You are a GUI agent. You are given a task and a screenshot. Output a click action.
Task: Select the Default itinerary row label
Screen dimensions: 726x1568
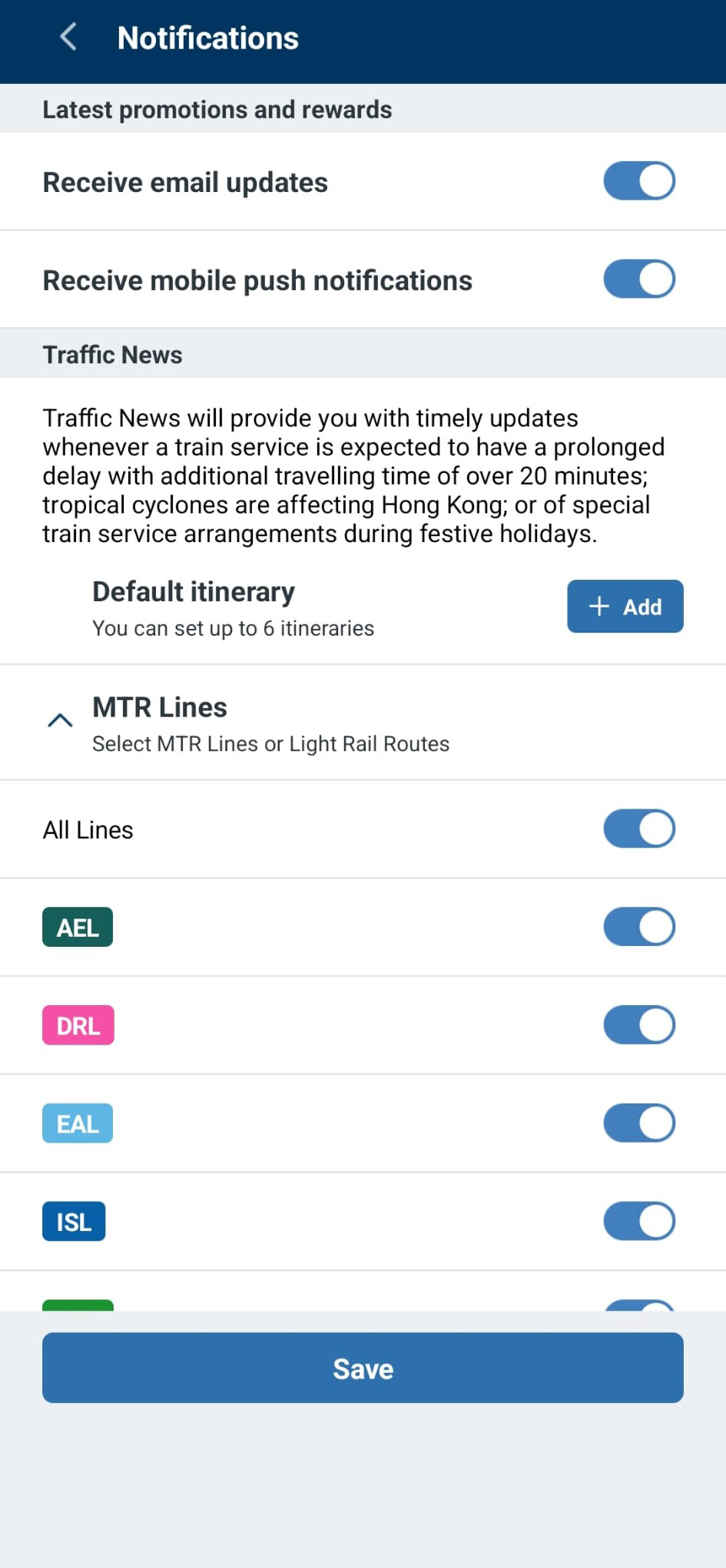click(x=194, y=592)
